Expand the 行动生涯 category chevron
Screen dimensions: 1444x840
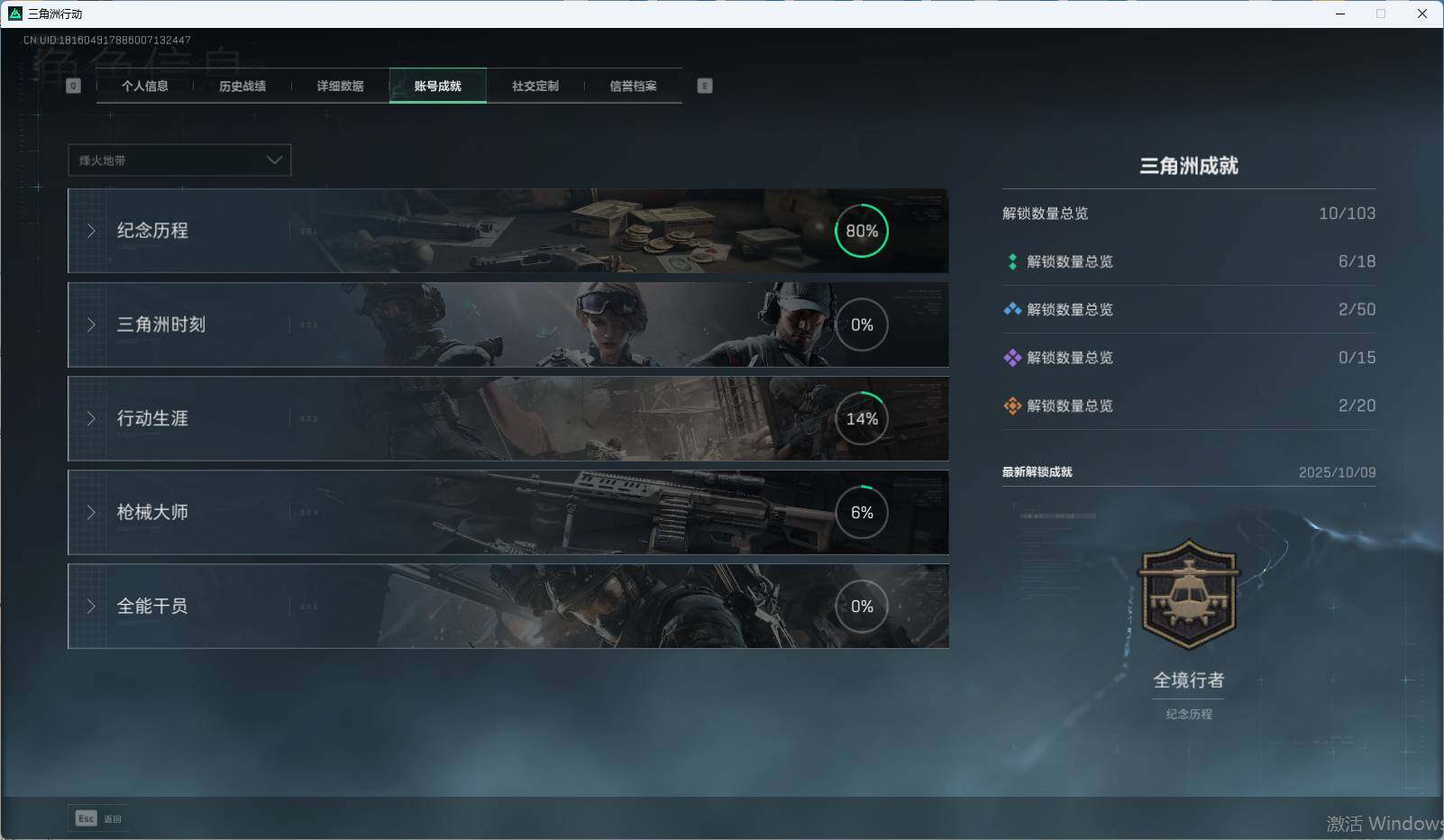(x=91, y=418)
